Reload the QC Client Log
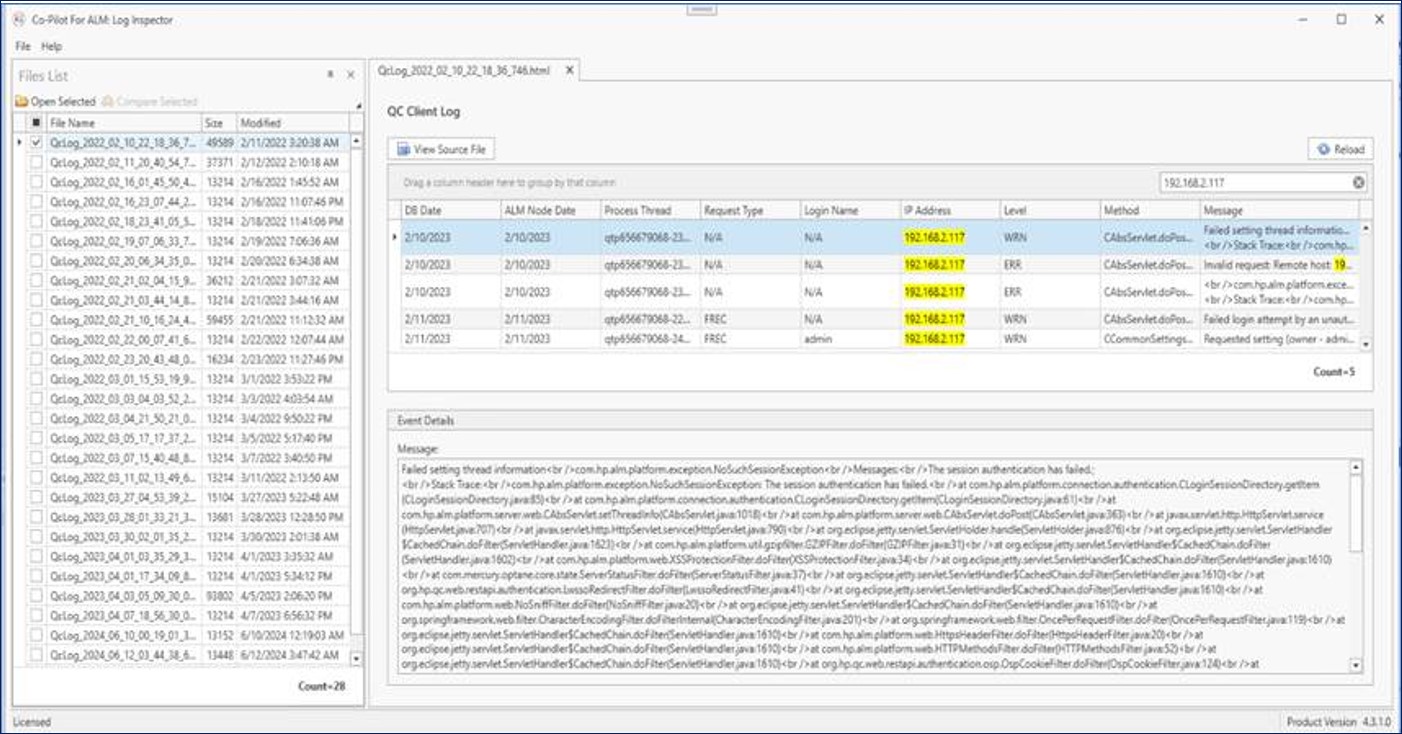 pos(1340,149)
